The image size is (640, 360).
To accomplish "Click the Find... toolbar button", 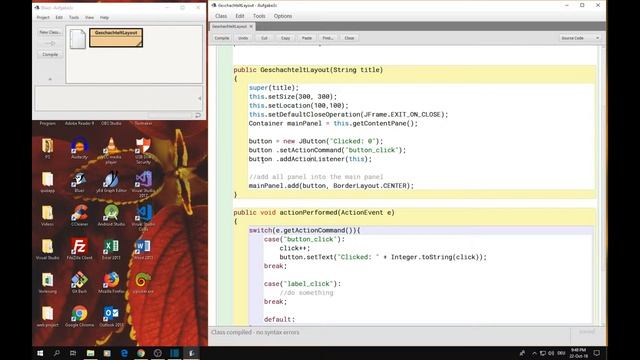I will coord(328,38).
